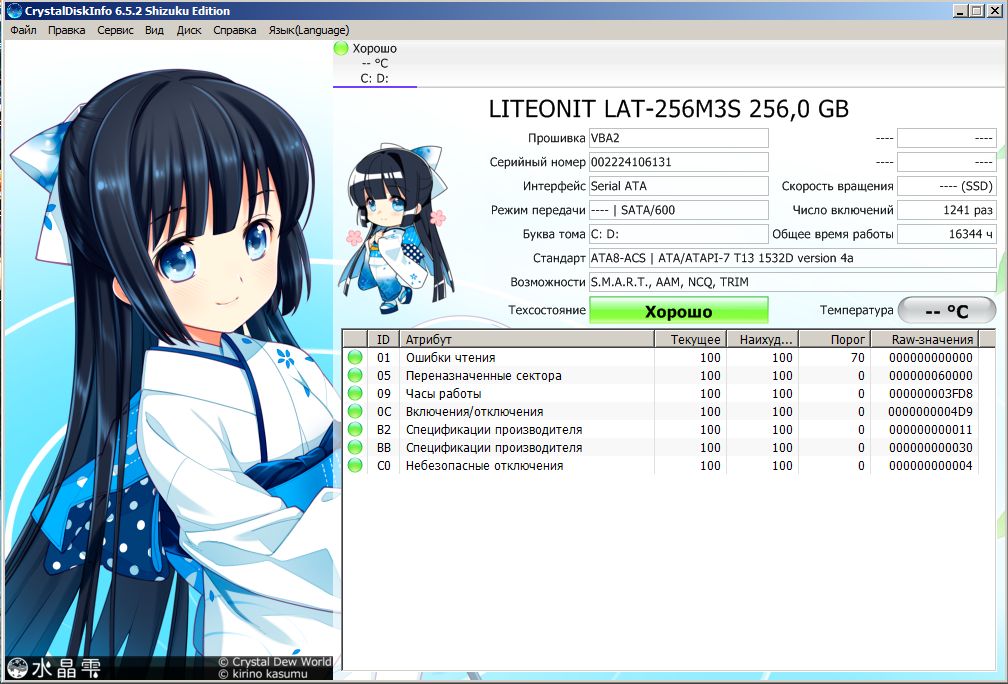
Task: Click raw value 000000000030
Action: point(931,447)
